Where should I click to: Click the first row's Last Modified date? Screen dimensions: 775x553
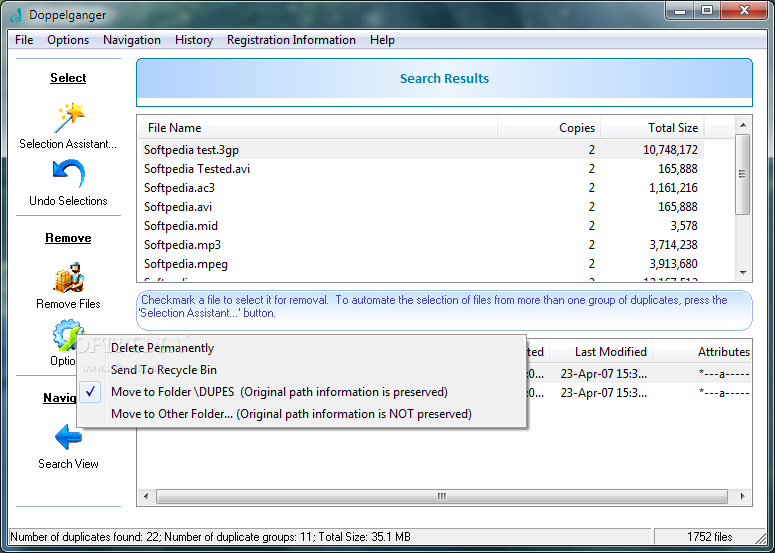click(603, 374)
